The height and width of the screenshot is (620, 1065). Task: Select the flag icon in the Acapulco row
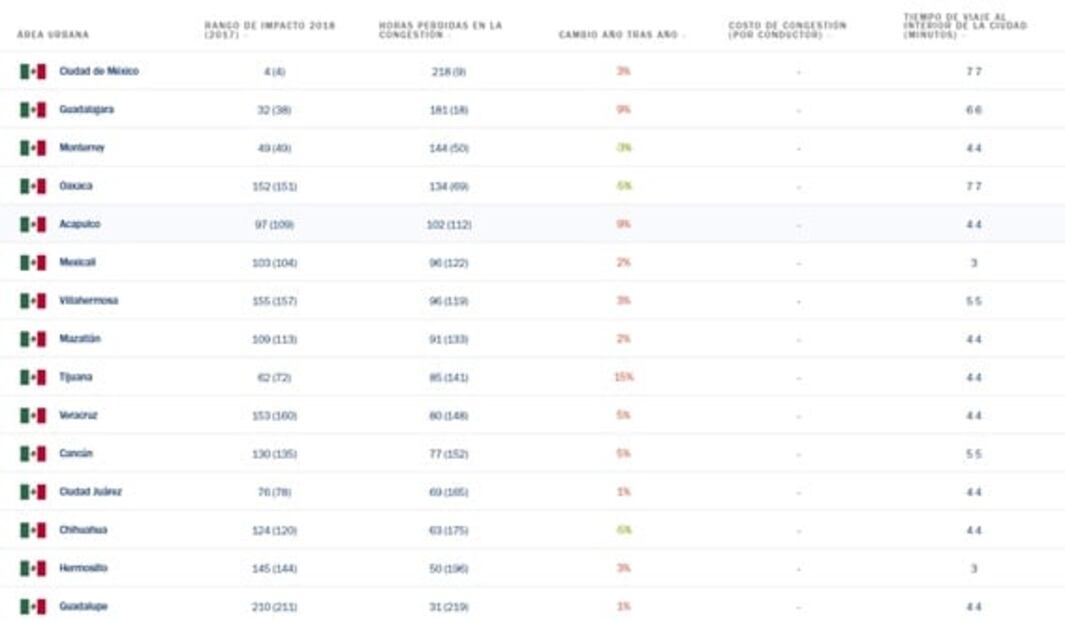(x=33, y=225)
